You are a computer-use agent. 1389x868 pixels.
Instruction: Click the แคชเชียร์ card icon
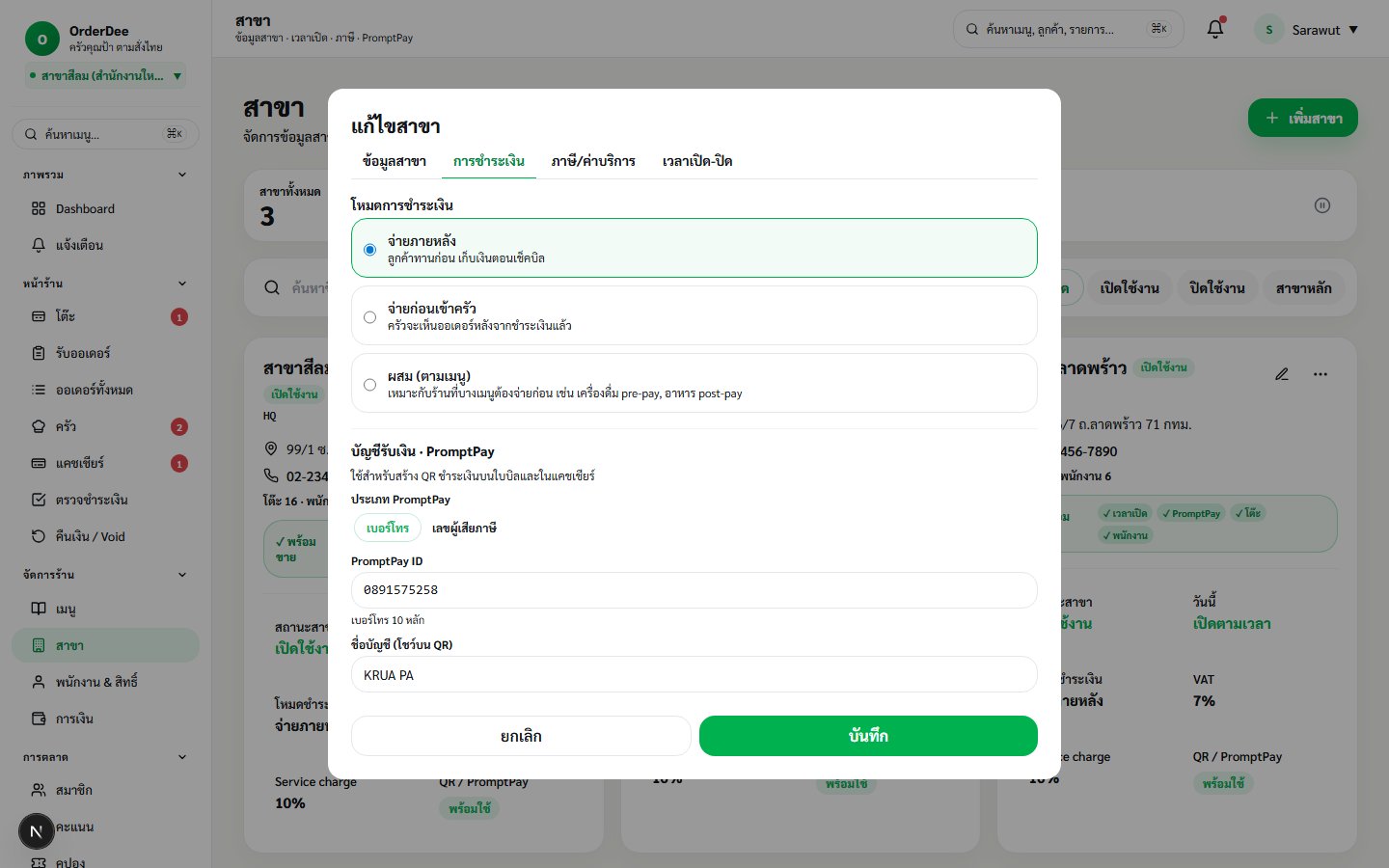39,463
